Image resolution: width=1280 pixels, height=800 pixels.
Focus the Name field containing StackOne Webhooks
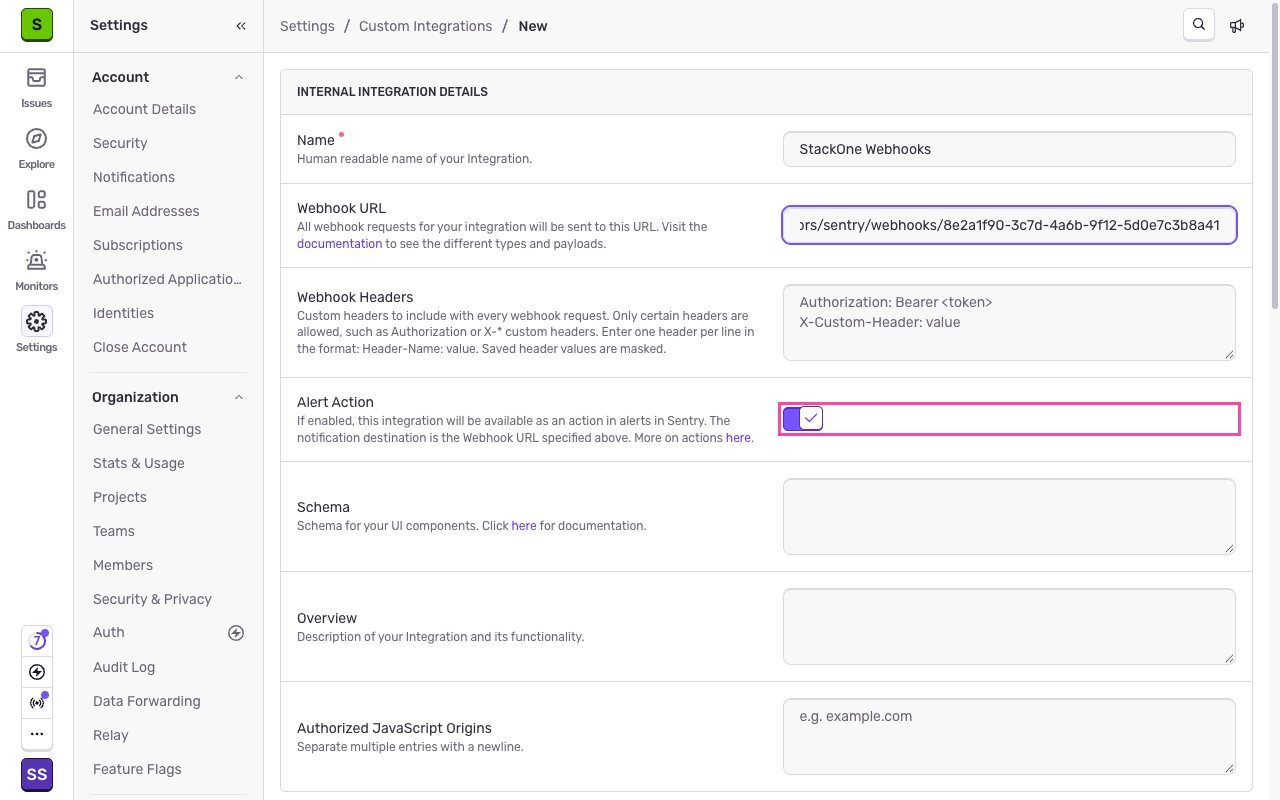[x=1009, y=149]
